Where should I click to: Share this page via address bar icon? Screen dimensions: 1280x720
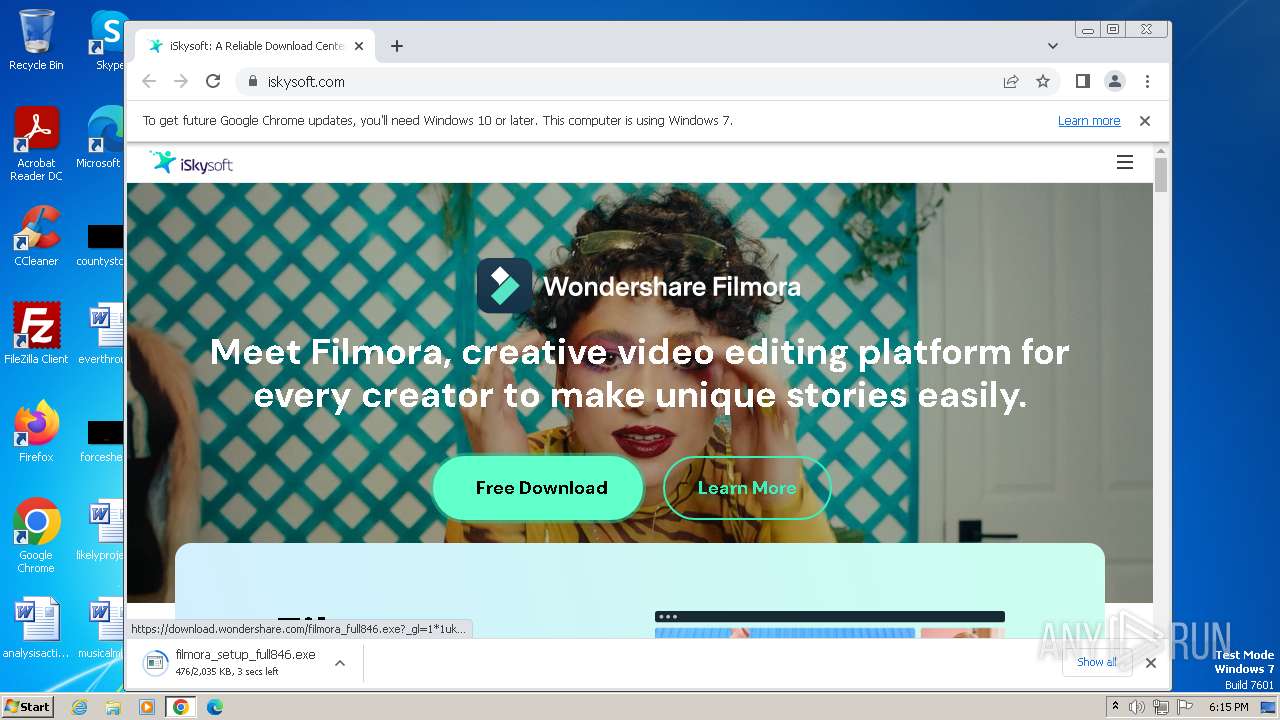1011,82
